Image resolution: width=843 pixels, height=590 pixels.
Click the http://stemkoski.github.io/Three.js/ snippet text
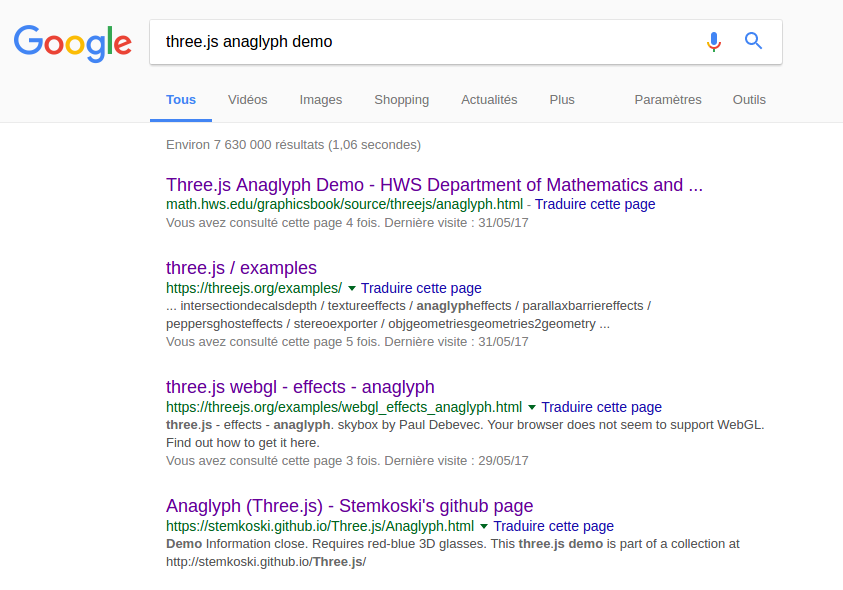pyautogui.click(x=266, y=562)
